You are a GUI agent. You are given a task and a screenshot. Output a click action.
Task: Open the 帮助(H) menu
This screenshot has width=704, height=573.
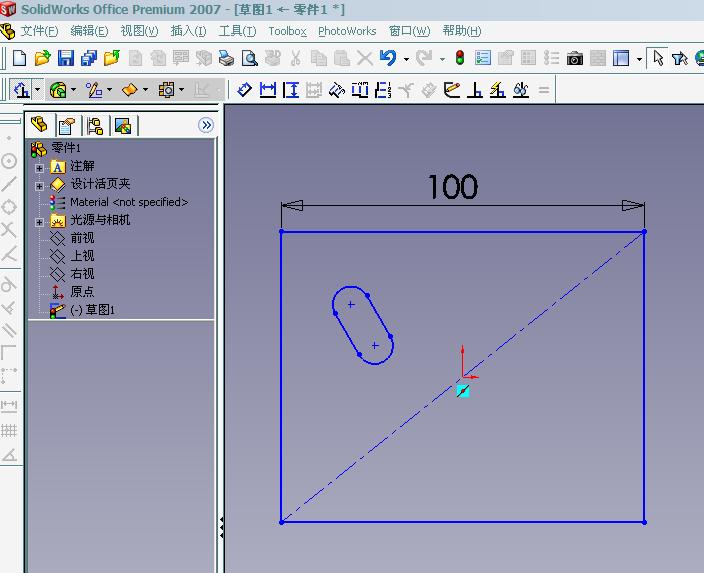462,31
